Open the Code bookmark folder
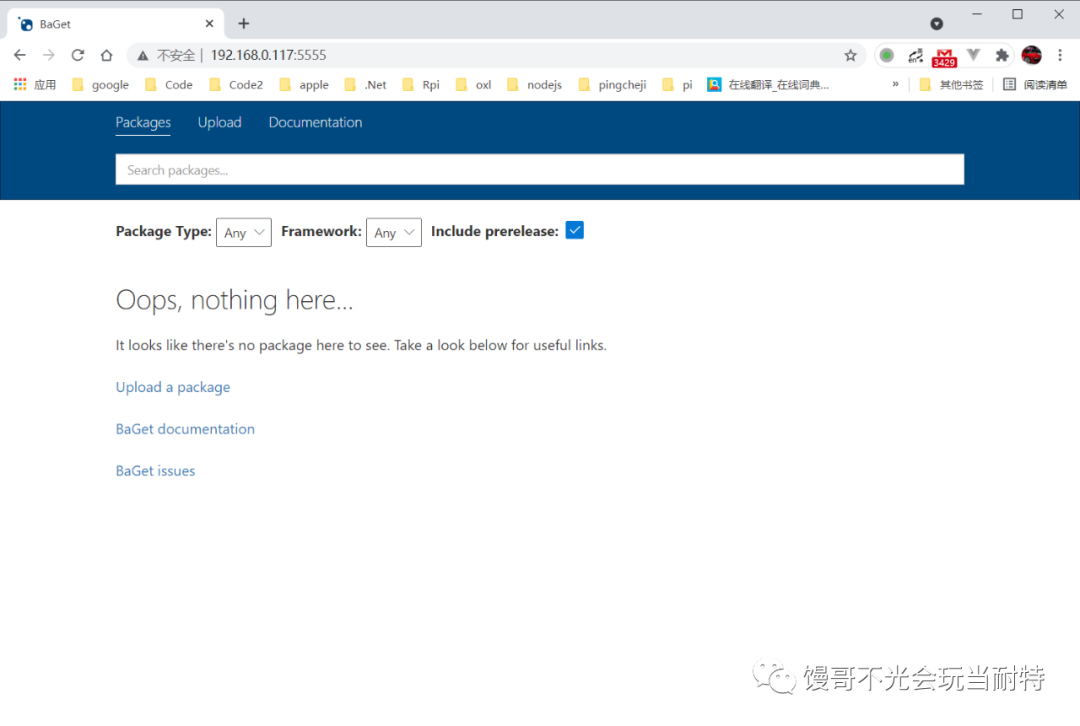 click(x=169, y=84)
